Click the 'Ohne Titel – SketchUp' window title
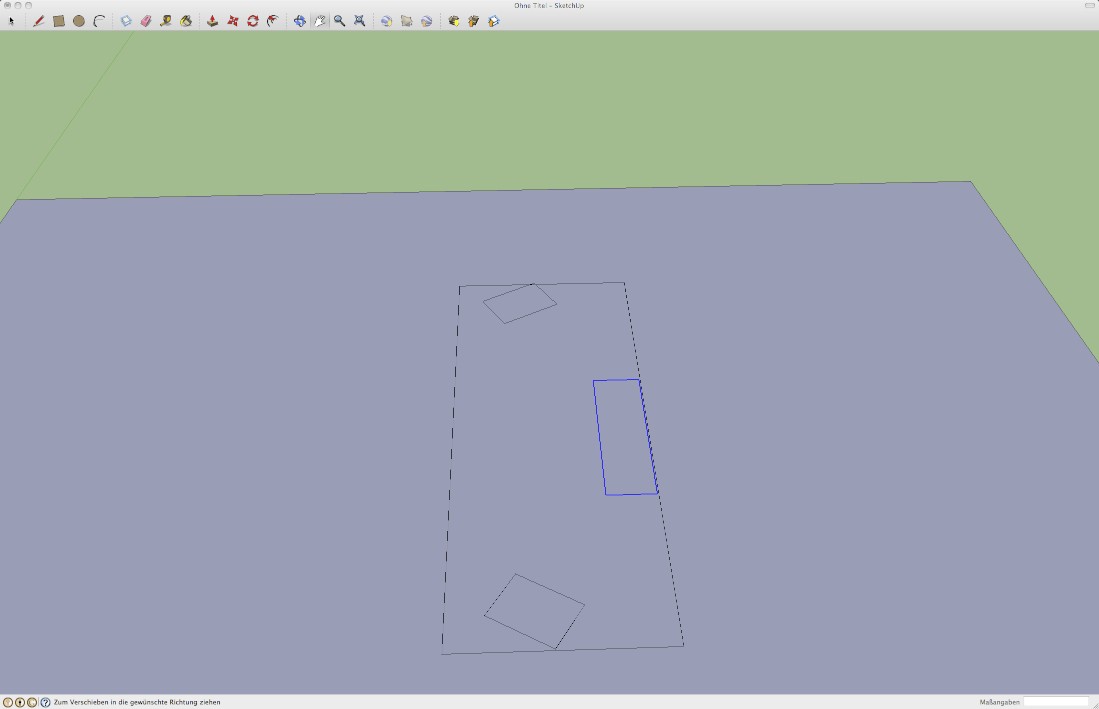 pyautogui.click(x=549, y=6)
